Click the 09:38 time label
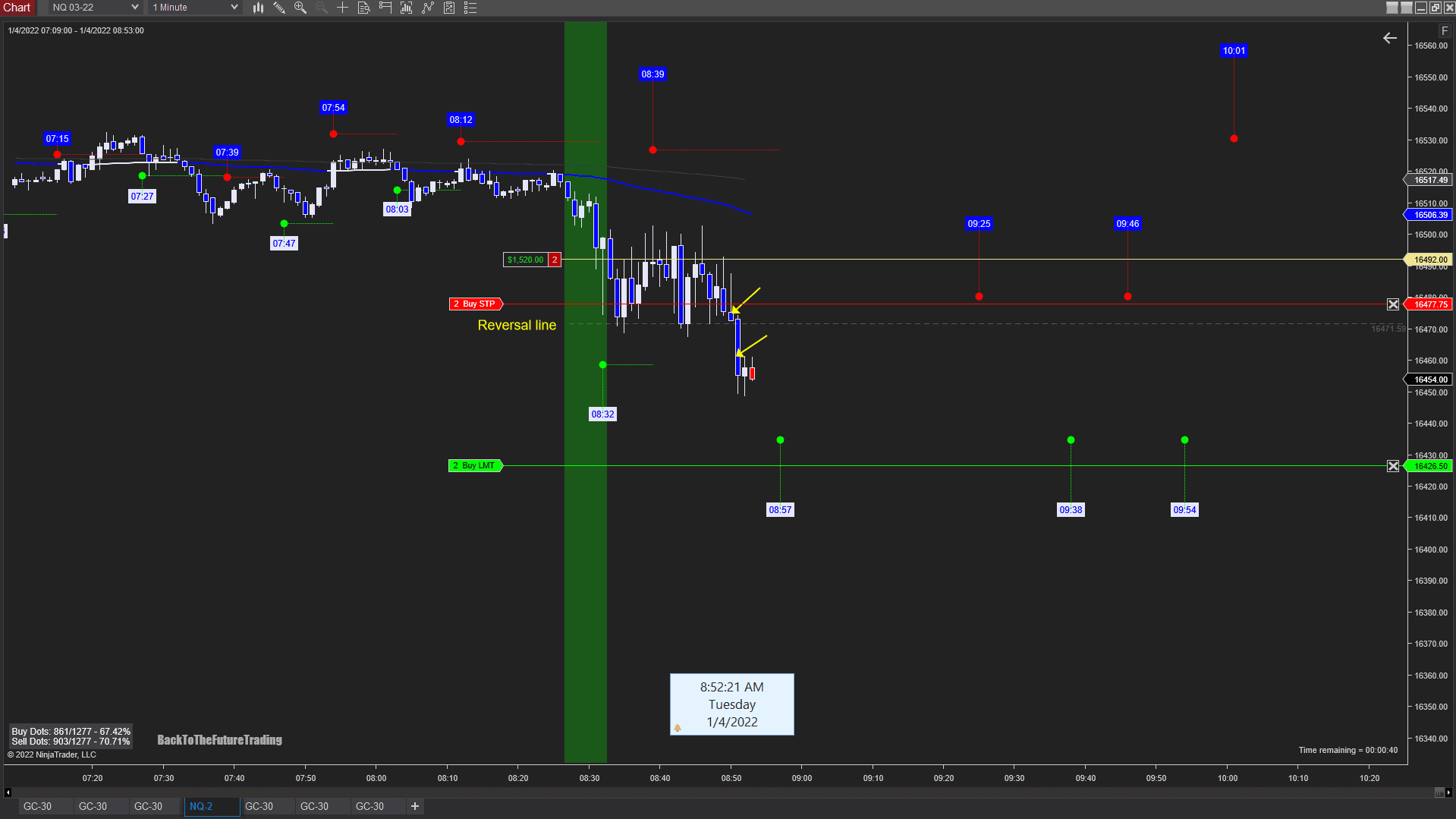The width and height of the screenshot is (1456, 819). point(1071,510)
